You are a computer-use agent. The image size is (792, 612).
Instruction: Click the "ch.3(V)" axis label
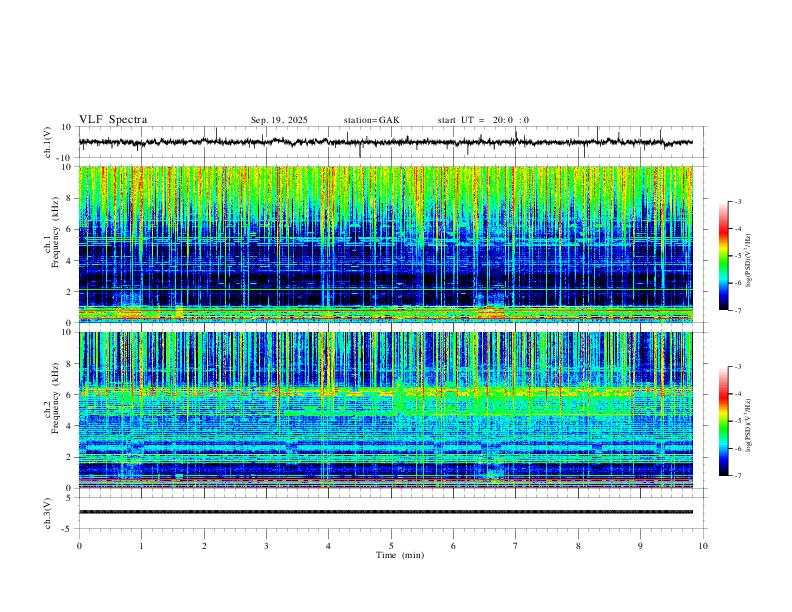point(48,513)
